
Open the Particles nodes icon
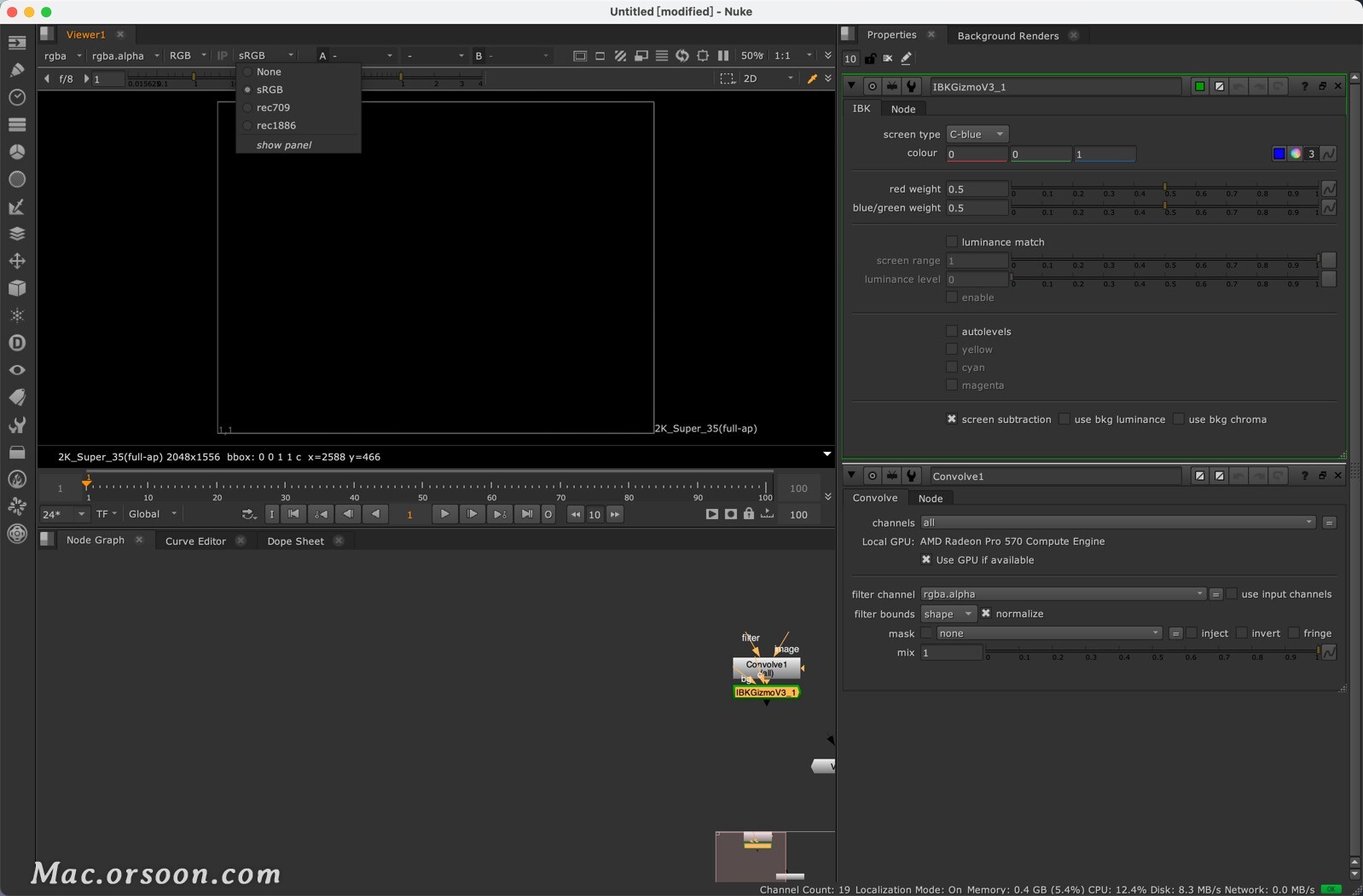tap(16, 315)
